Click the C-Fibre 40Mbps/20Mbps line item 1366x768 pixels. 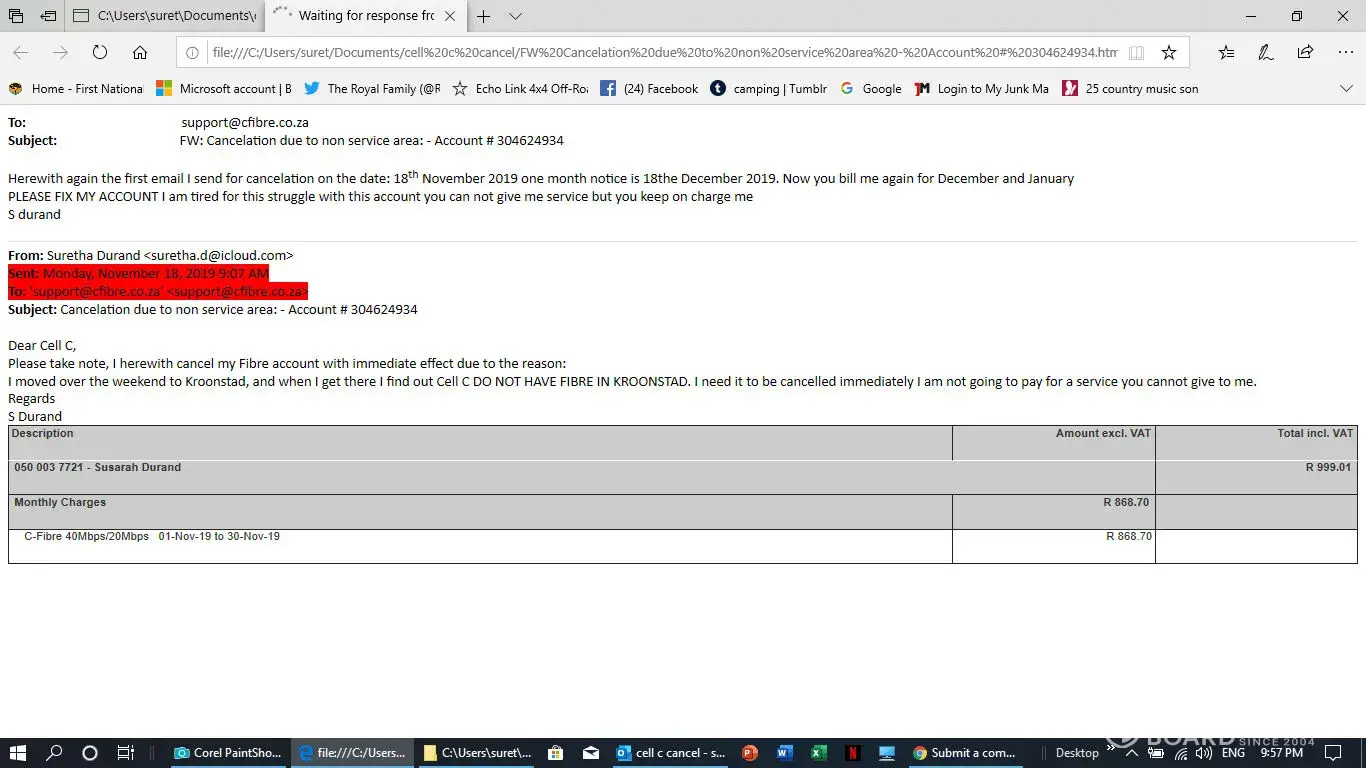click(x=152, y=537)
